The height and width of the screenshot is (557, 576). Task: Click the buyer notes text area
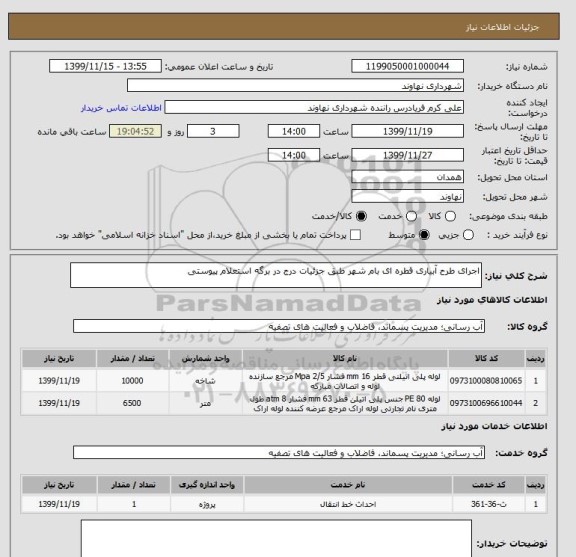tap(276, 539)
